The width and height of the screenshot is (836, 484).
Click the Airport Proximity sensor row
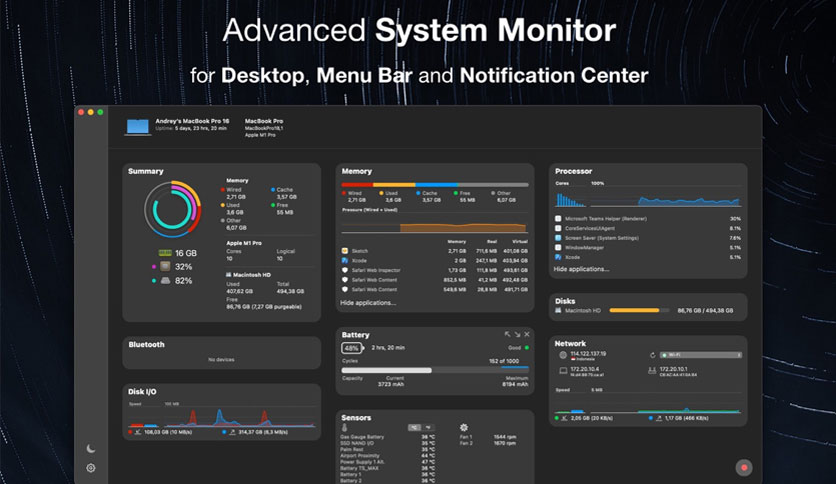388,456
